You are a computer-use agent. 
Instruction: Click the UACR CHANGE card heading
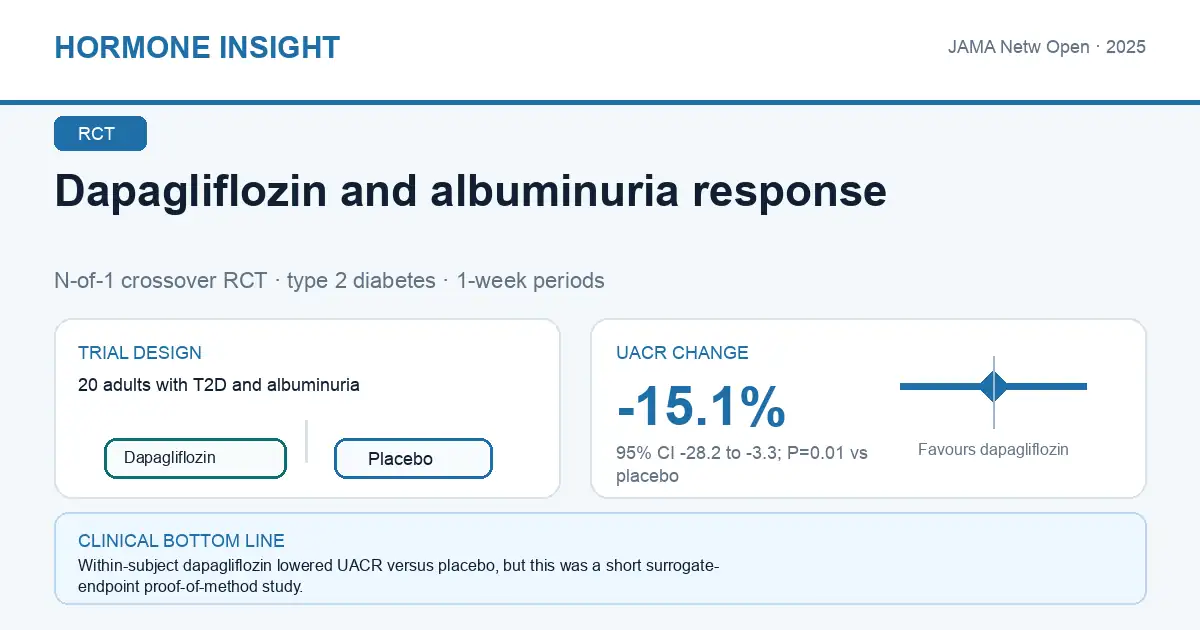tap(682, 353)
